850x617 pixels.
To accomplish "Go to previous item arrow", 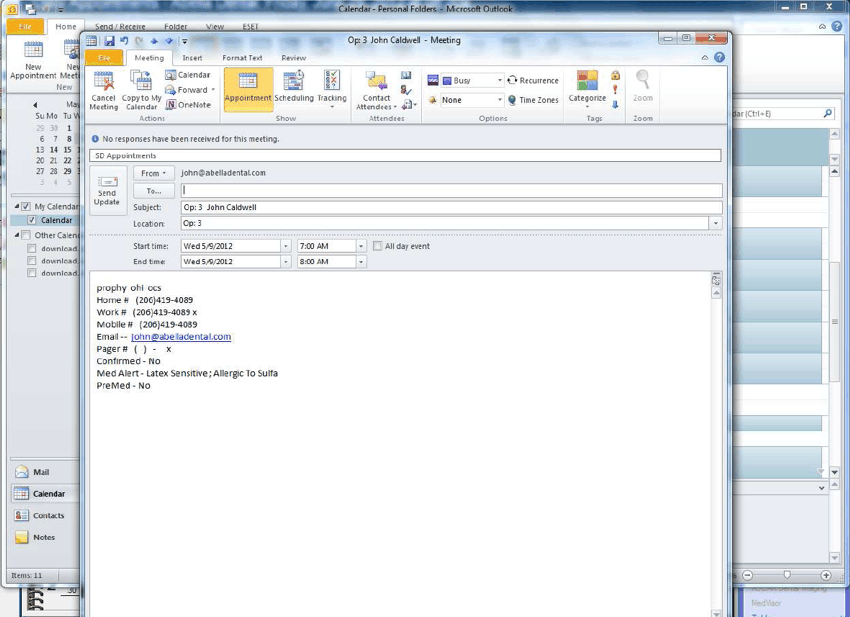I will [154, 41].
